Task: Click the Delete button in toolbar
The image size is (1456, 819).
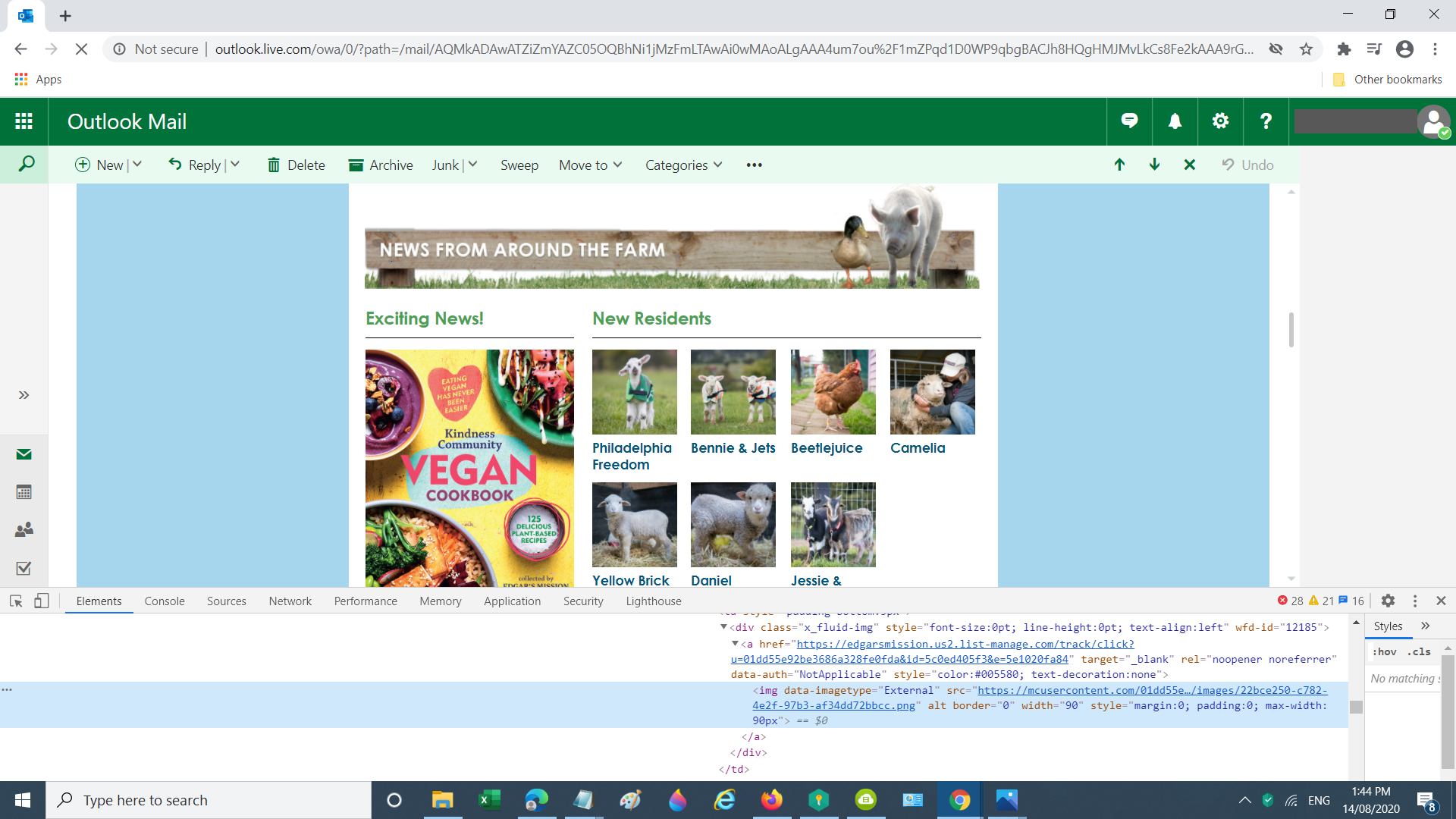Action: pyautogui.click(x=296, y=165)
